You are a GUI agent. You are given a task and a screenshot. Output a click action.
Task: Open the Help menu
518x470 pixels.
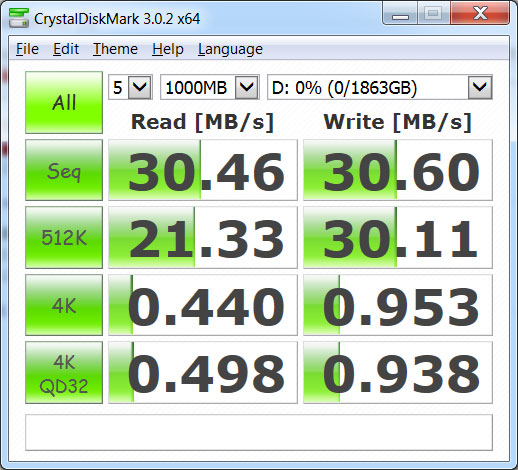coord(168,49)
